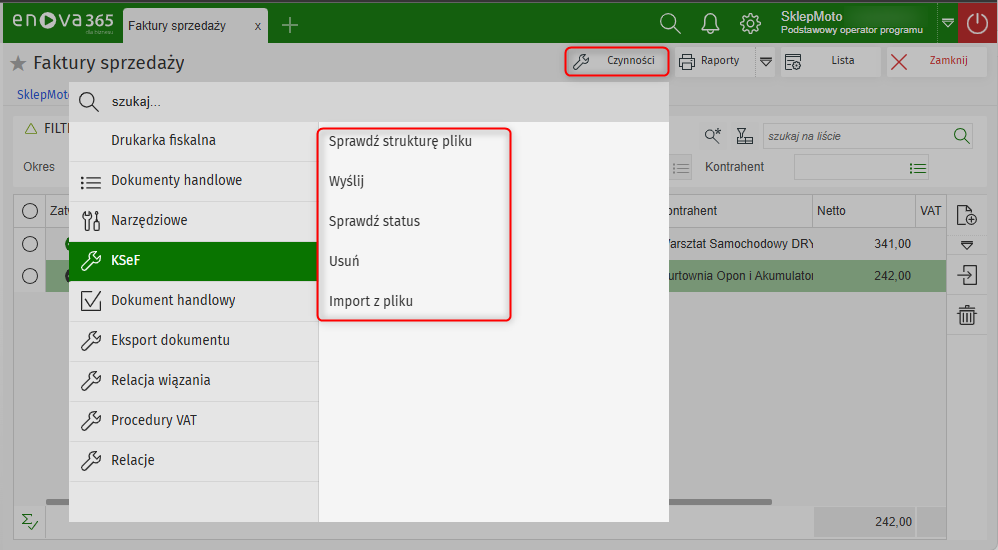Toggle the select-all circle in table header
Screen dimensions: 998x550
click(30, 211)
